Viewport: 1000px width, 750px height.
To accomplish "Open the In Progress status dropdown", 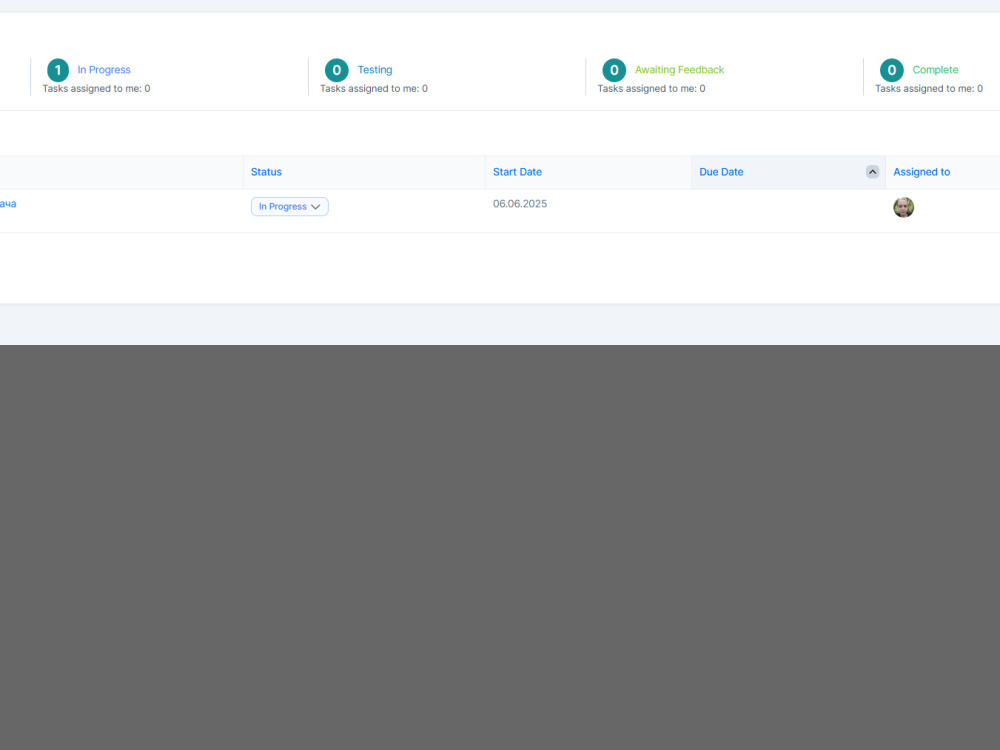I will [x=290, y=207].
